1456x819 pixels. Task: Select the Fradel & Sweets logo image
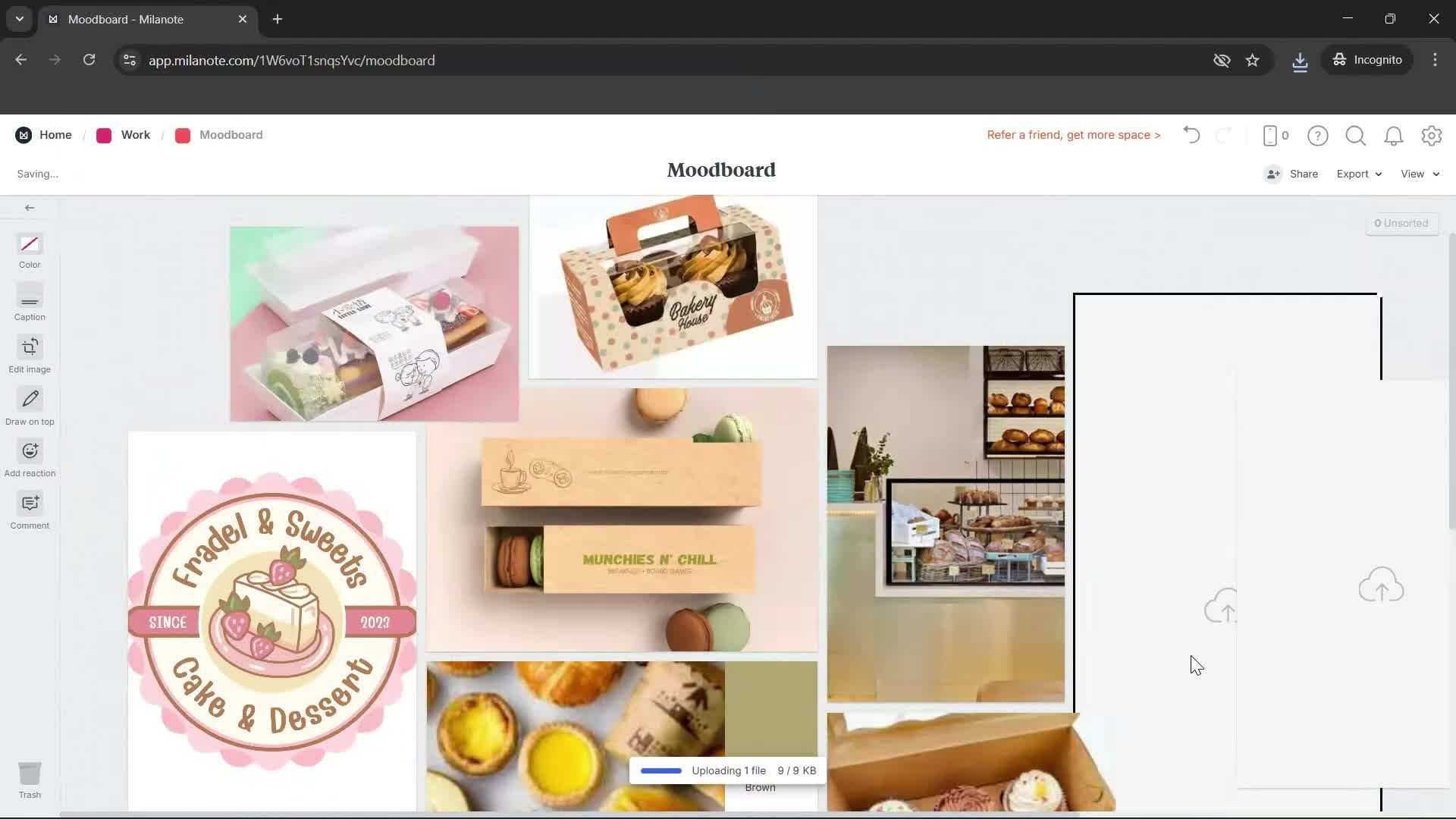[x=271, y=620]
